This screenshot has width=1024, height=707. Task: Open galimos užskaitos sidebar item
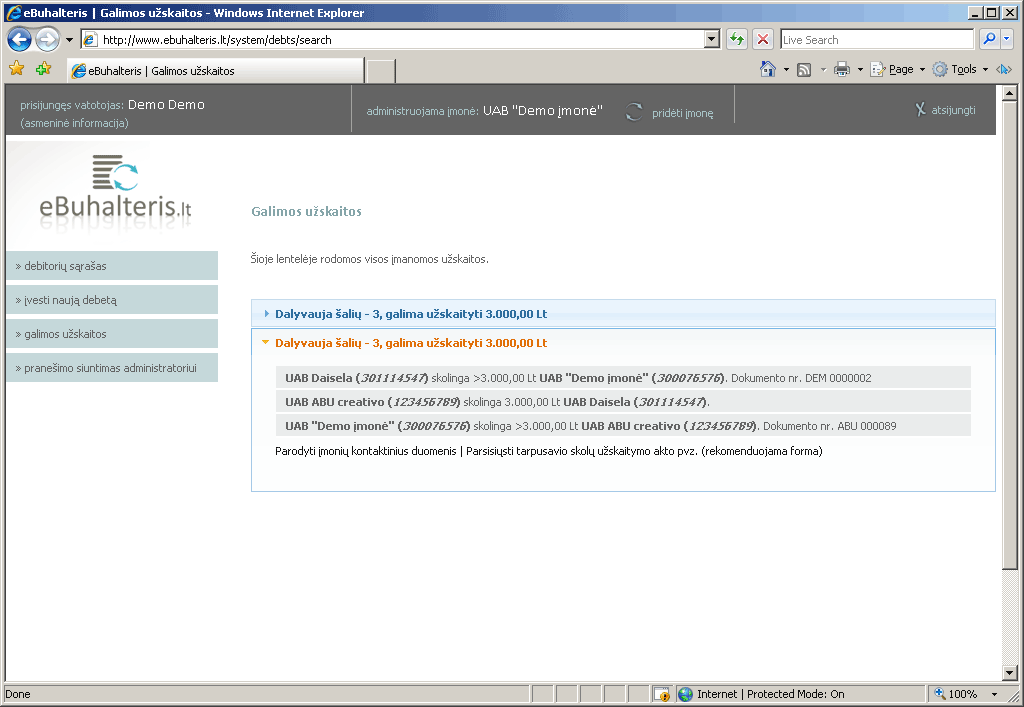tap(112, 334)
